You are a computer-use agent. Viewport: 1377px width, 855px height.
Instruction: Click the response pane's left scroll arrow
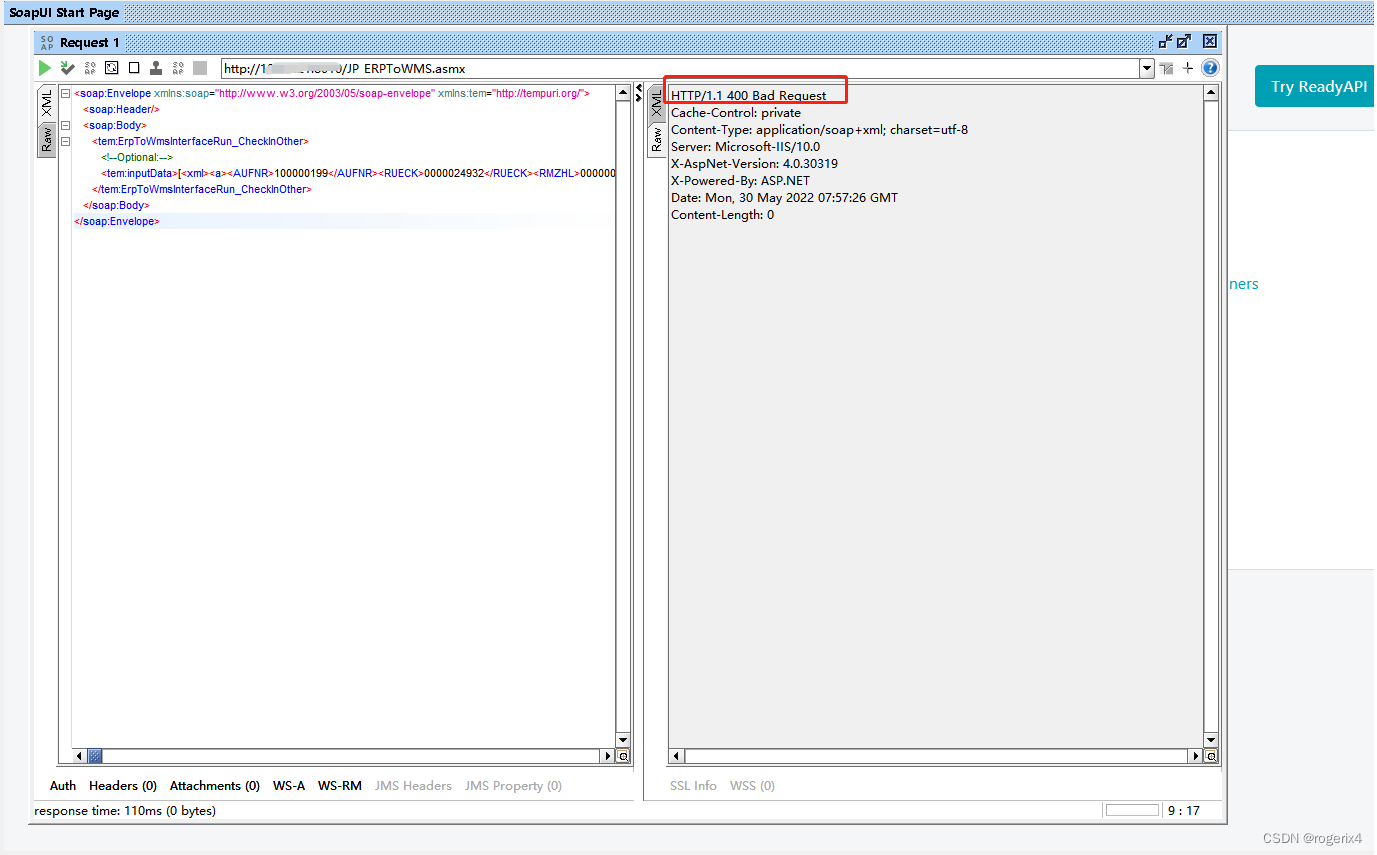click(676, 756)
